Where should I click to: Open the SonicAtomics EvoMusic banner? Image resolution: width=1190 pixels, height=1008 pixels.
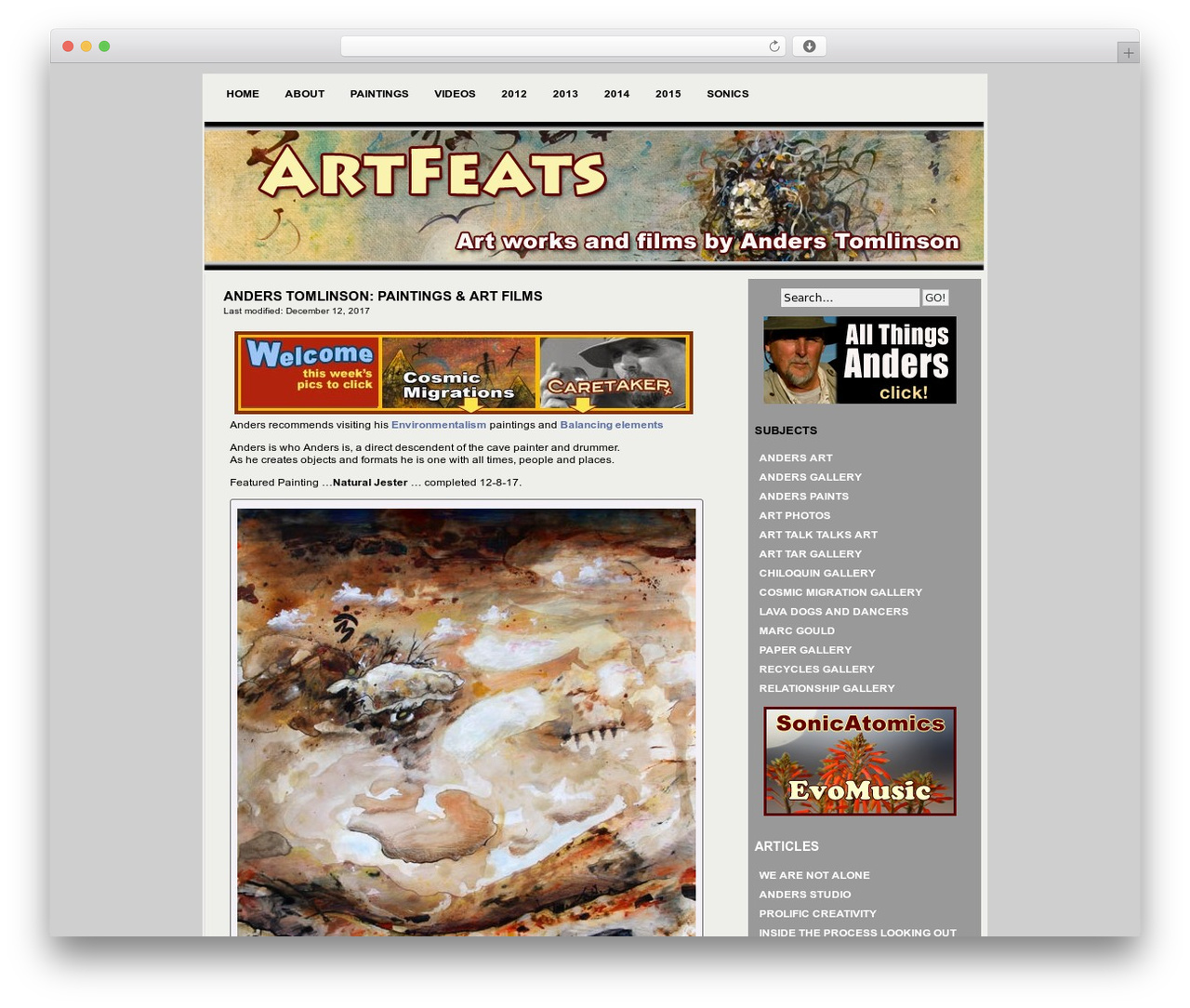point(860,762)
